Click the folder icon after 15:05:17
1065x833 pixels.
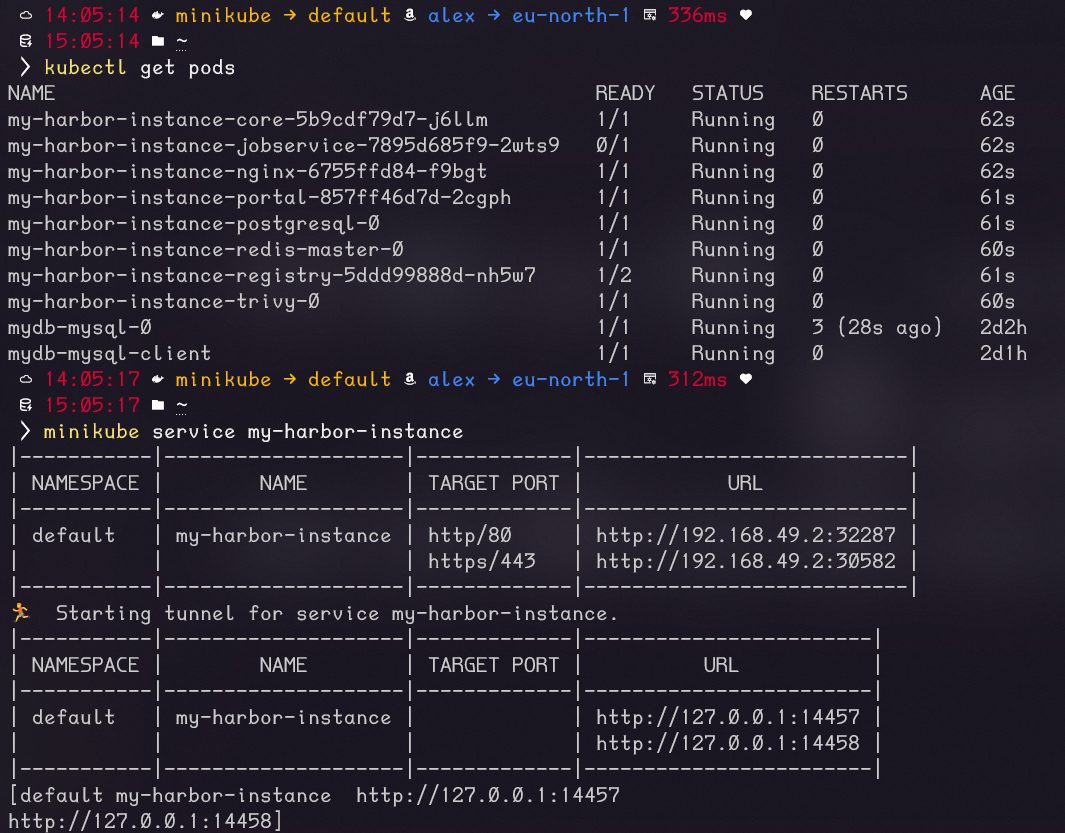[x=158, y=405]
